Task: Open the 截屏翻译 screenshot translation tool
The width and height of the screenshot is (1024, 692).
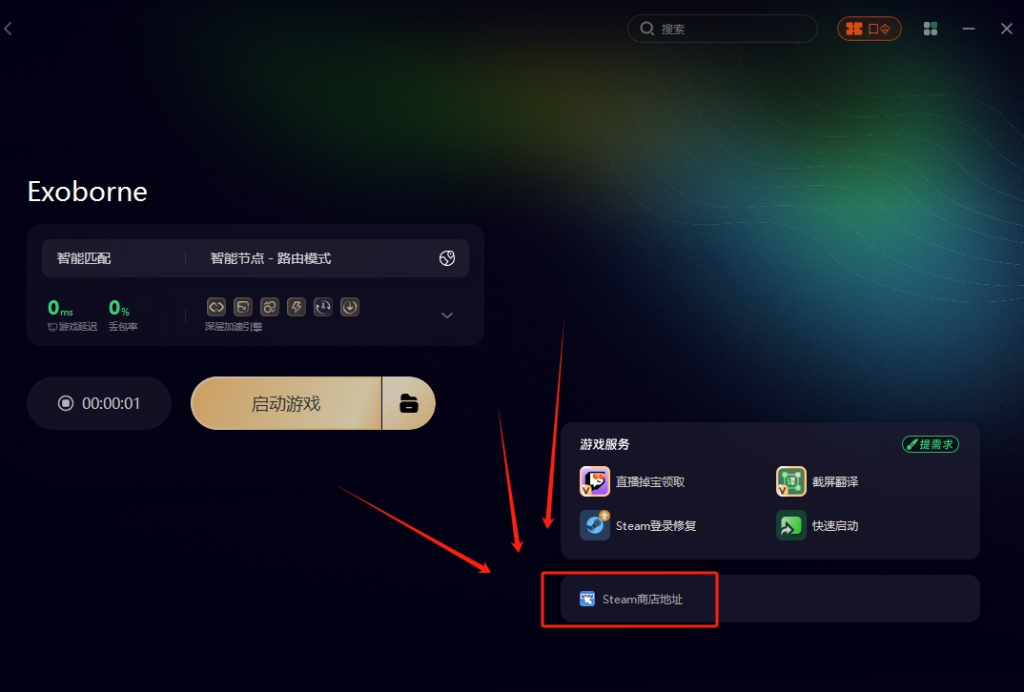Action: pos(817,482)
